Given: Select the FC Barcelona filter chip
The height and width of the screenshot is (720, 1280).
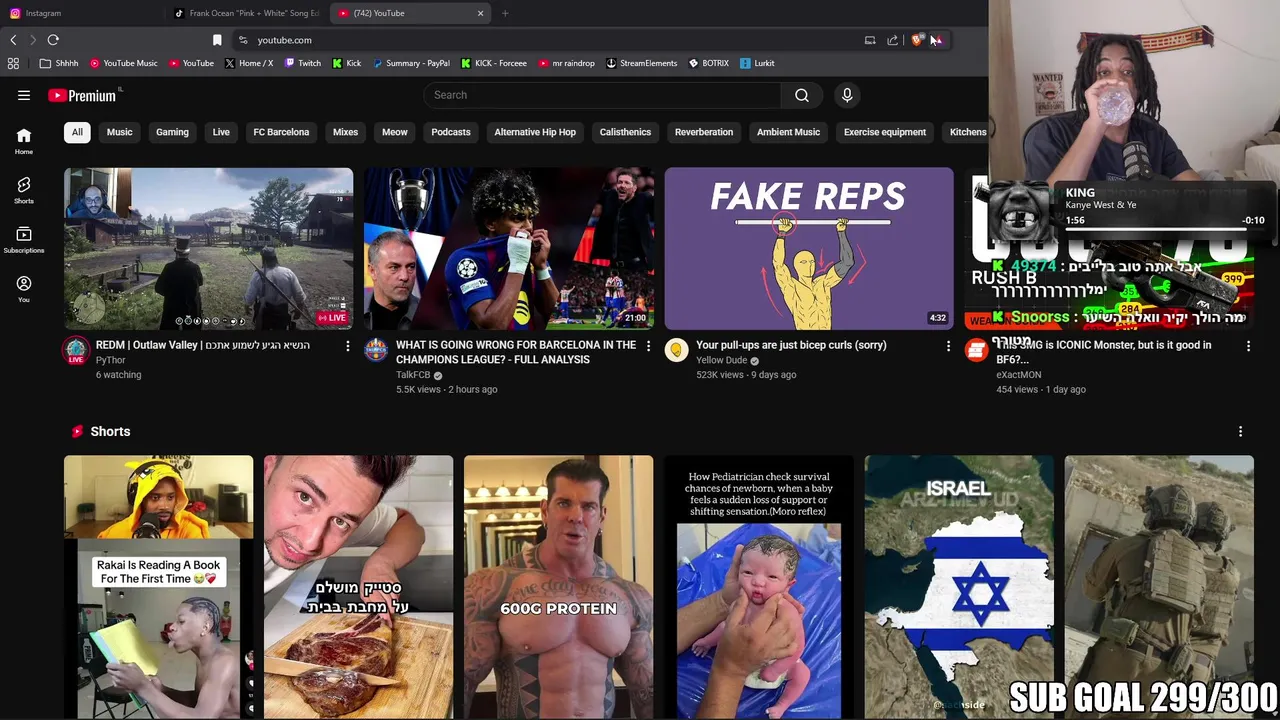Looking at the screenshot, I should pyautogui.click(x=281, y=132).
